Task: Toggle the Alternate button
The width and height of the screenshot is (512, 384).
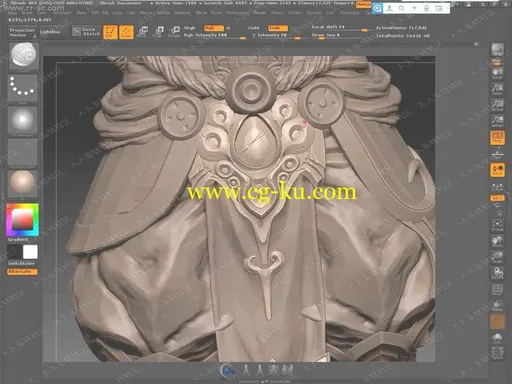Action: 22,272
